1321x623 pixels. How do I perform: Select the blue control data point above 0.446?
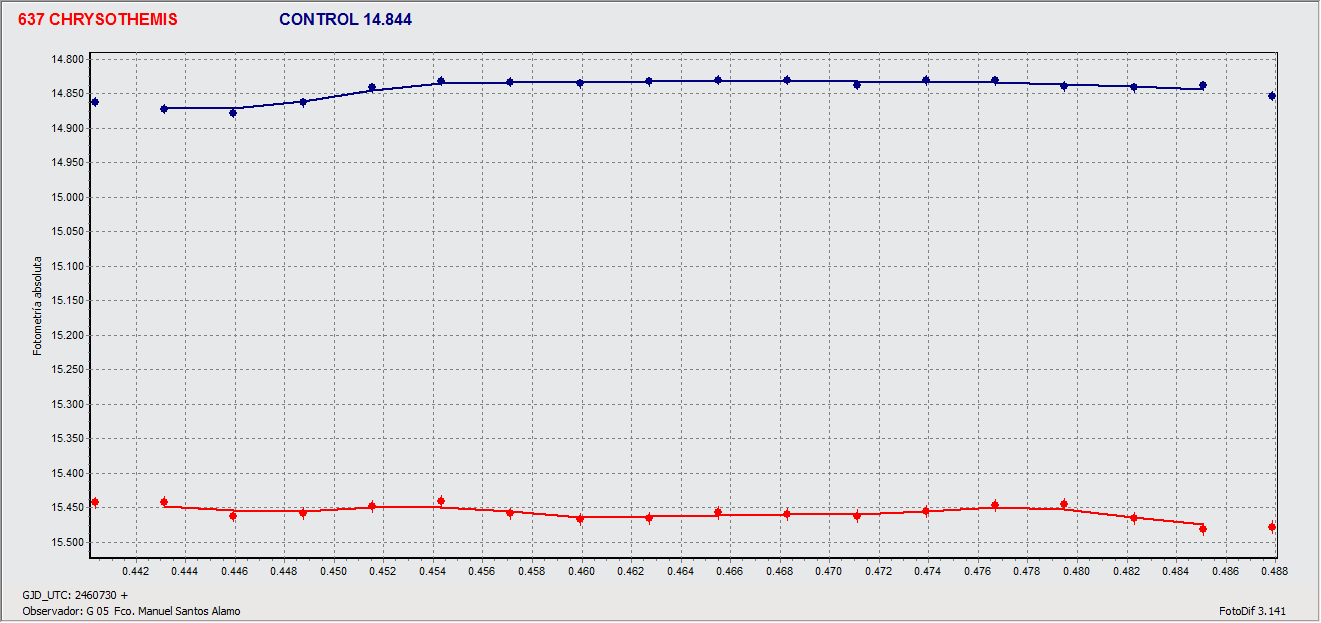coord(233,113)
